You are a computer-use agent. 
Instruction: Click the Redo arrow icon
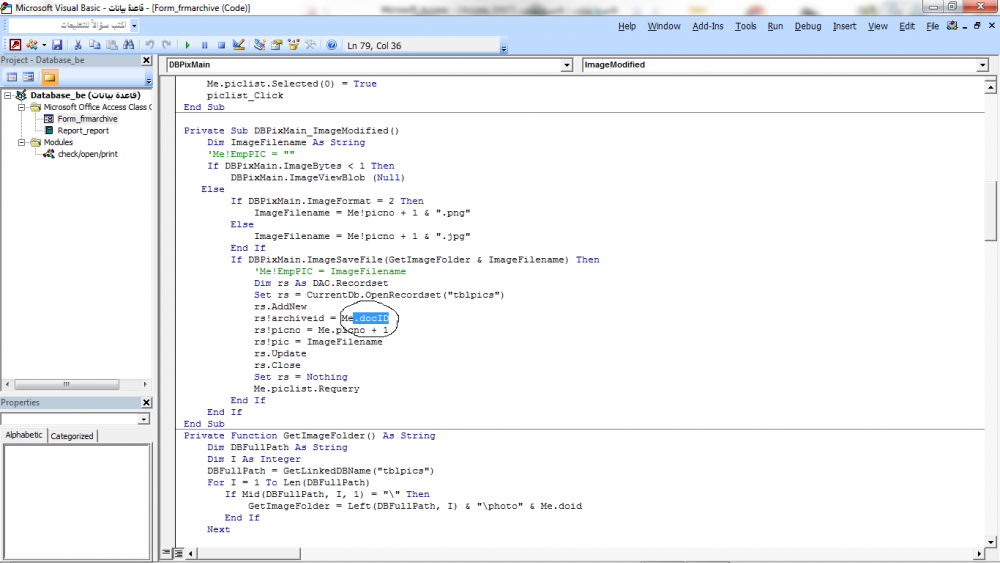[166, 45]
